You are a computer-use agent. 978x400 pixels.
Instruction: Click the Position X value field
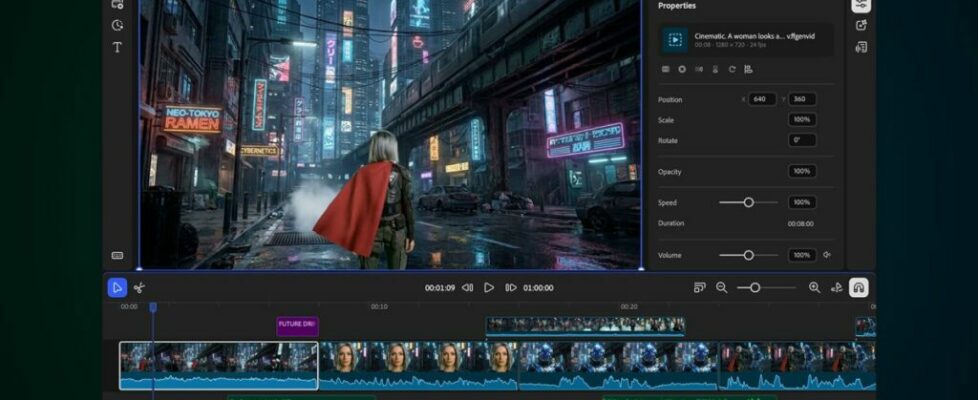coord(762,99)
